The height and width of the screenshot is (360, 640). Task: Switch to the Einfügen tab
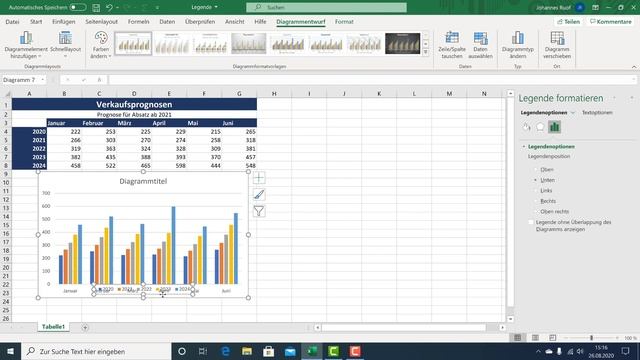click(x=64, y=22)
